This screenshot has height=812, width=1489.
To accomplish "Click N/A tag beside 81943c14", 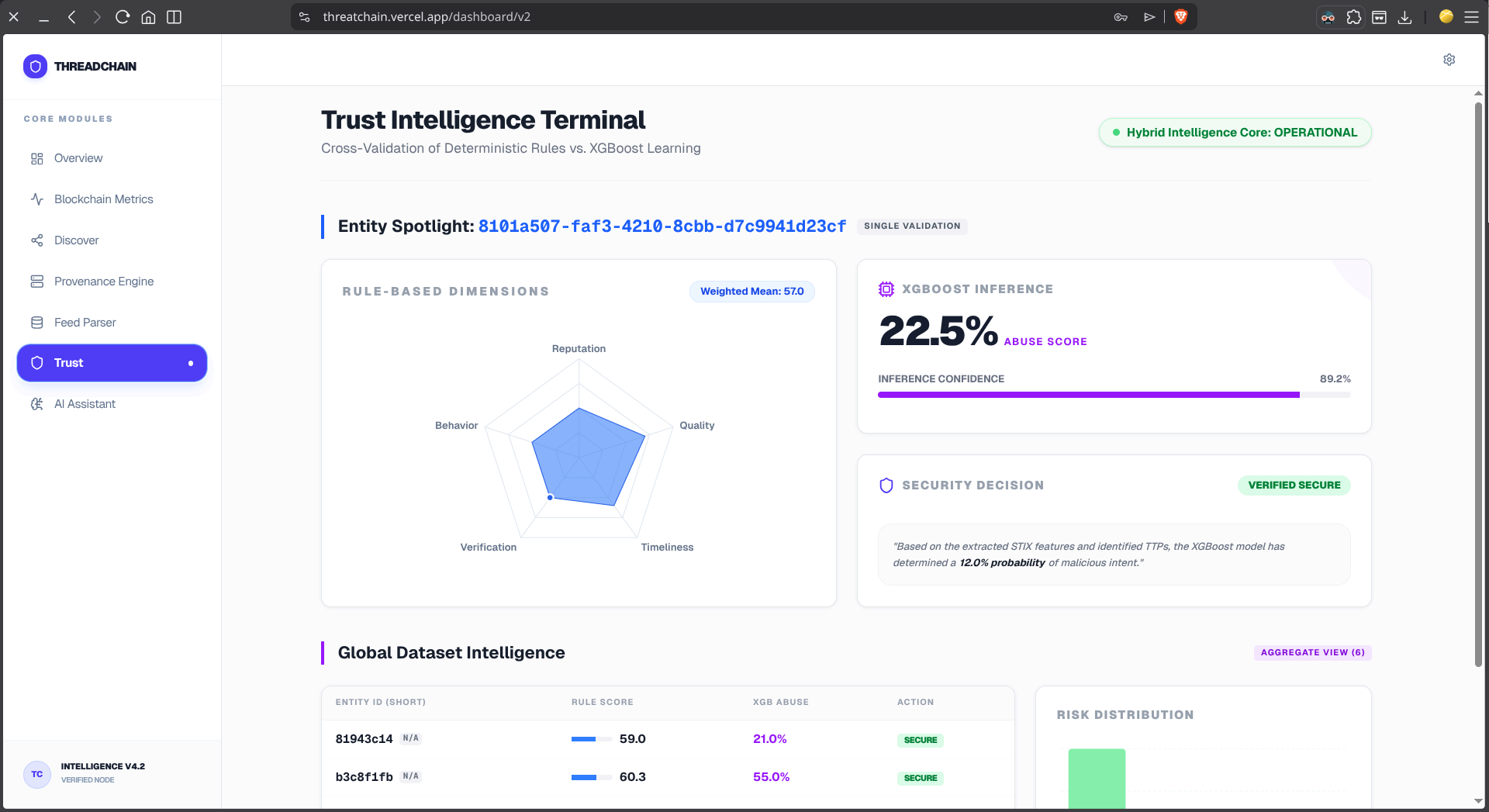I will click(x=411, y=738).
